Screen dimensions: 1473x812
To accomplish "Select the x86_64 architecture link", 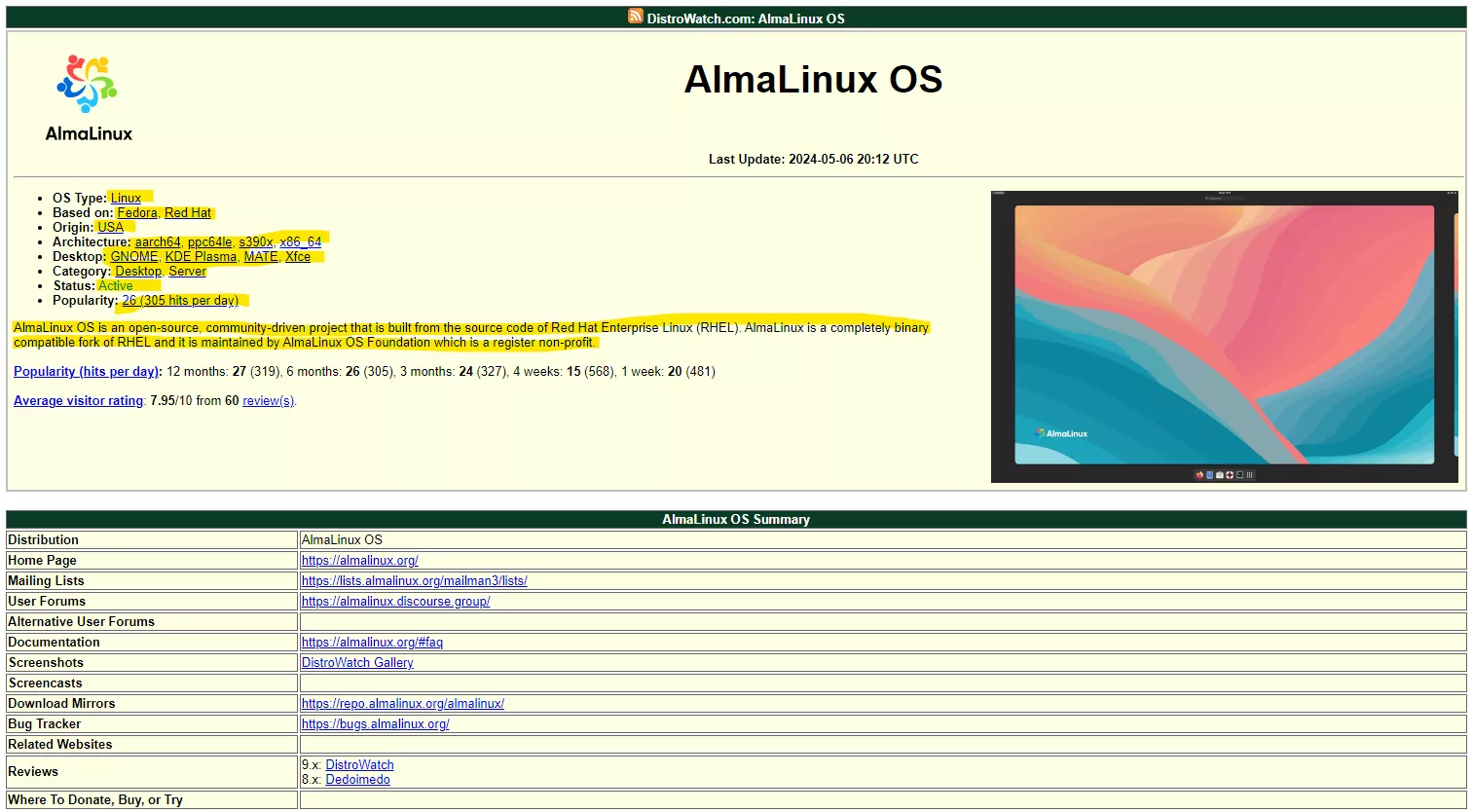I will [x=301, y=242].
